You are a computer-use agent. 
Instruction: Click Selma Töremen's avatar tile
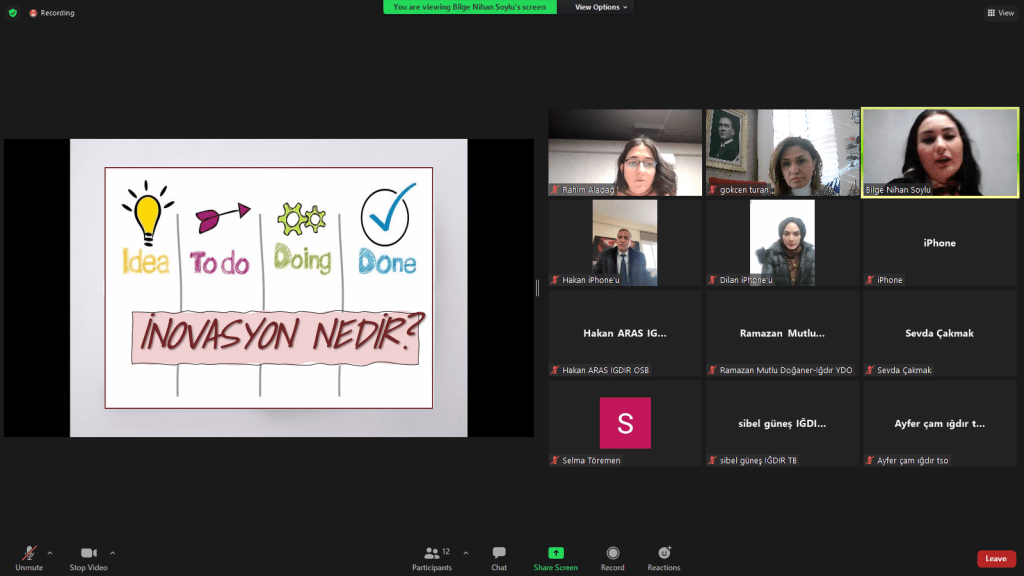(625, 423)
